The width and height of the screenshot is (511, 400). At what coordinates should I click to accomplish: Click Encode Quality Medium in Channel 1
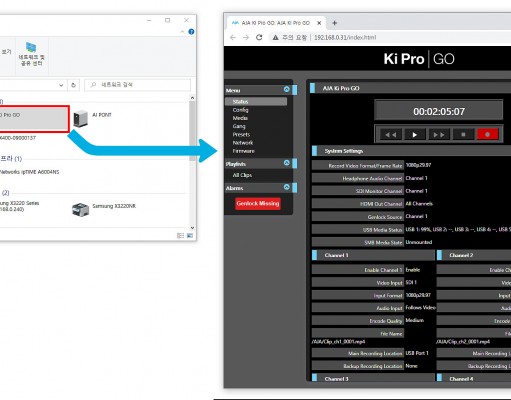click(415, 320)
